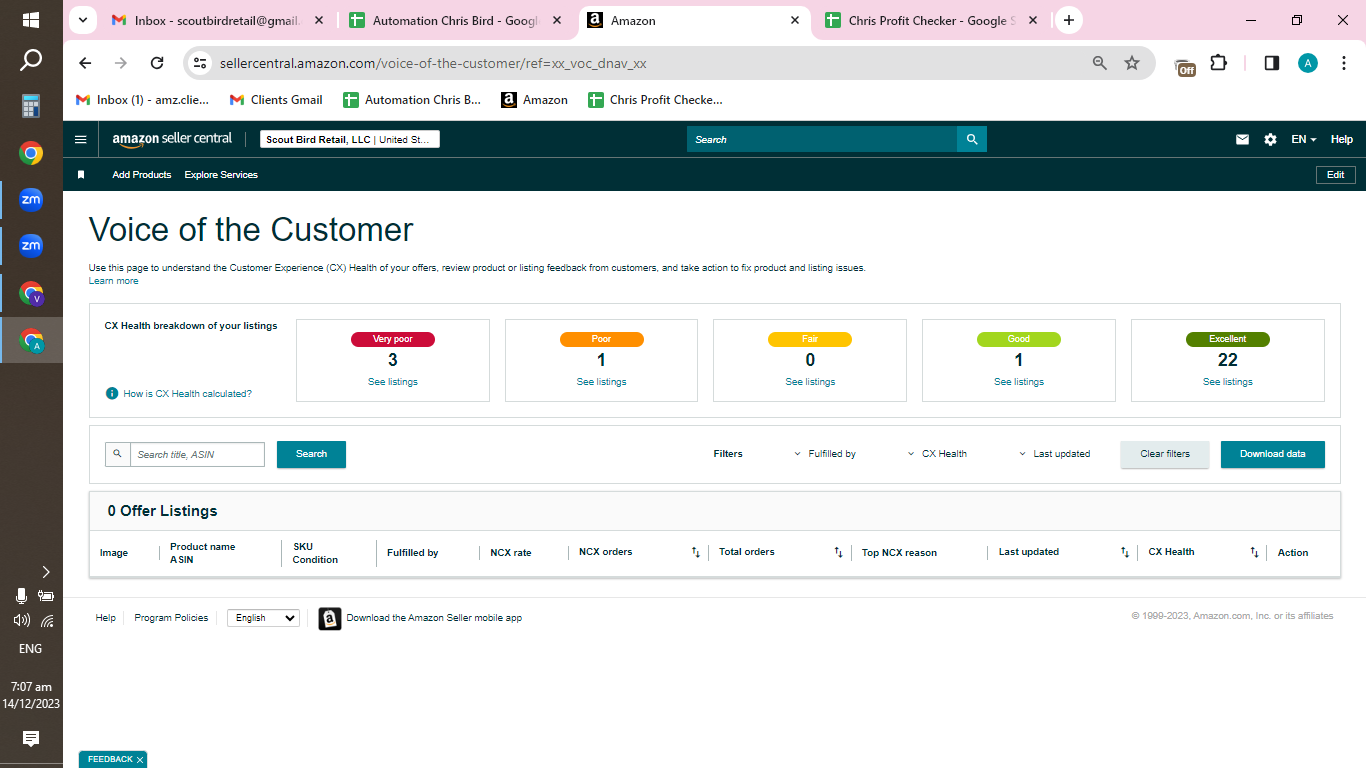The height and width of the screenshot is (768, 1366).
Task: Expand the Chrome tab search dropdown
Action: (82, 20)
